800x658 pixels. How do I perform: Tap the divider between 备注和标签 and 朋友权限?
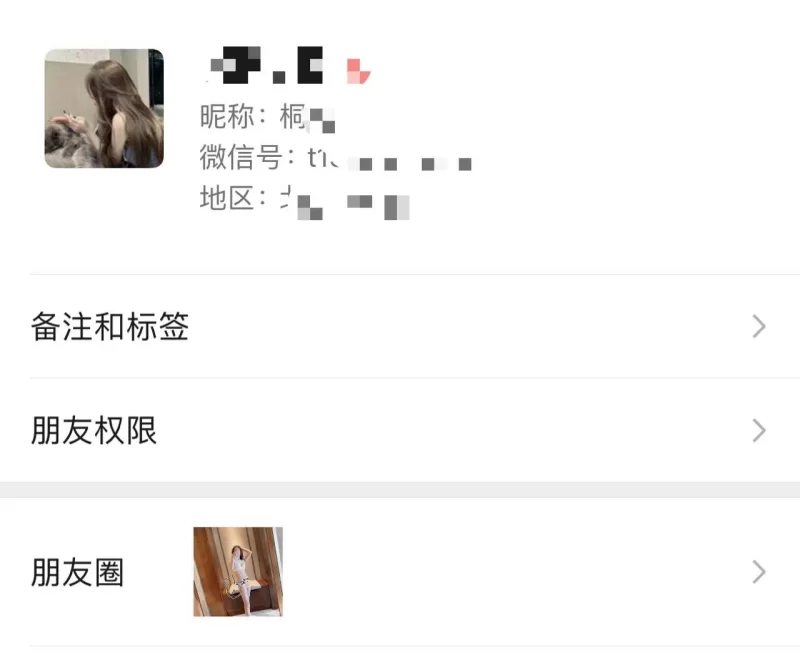415,378
